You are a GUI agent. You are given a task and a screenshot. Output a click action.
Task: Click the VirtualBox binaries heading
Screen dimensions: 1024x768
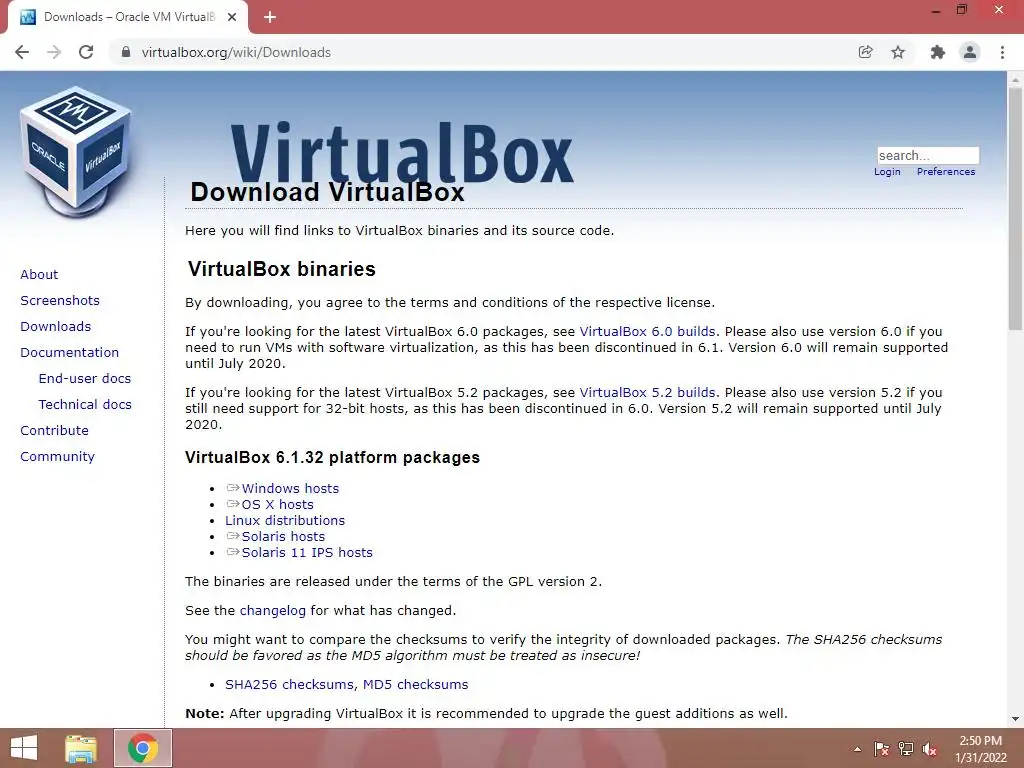(x=281, y=269)
